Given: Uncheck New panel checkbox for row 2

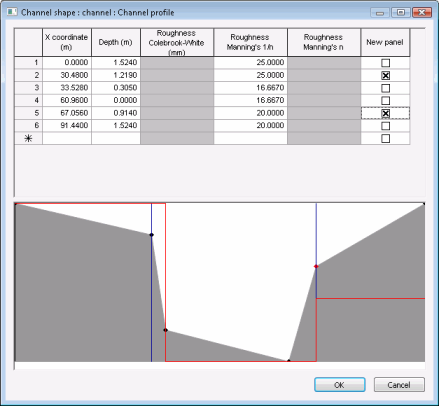Looking at the screenshot, I should click(385, 75).
